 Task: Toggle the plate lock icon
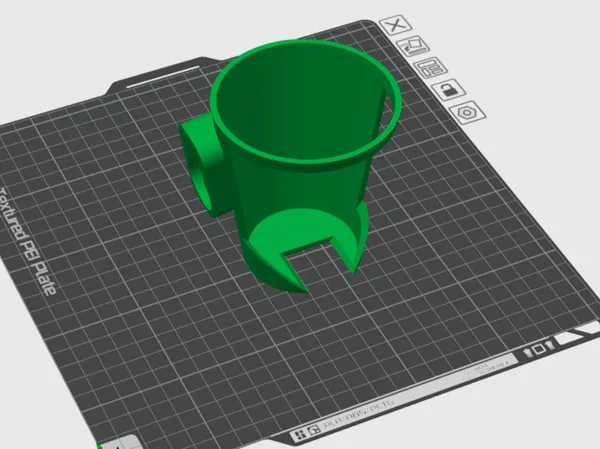tap(449, 90)
